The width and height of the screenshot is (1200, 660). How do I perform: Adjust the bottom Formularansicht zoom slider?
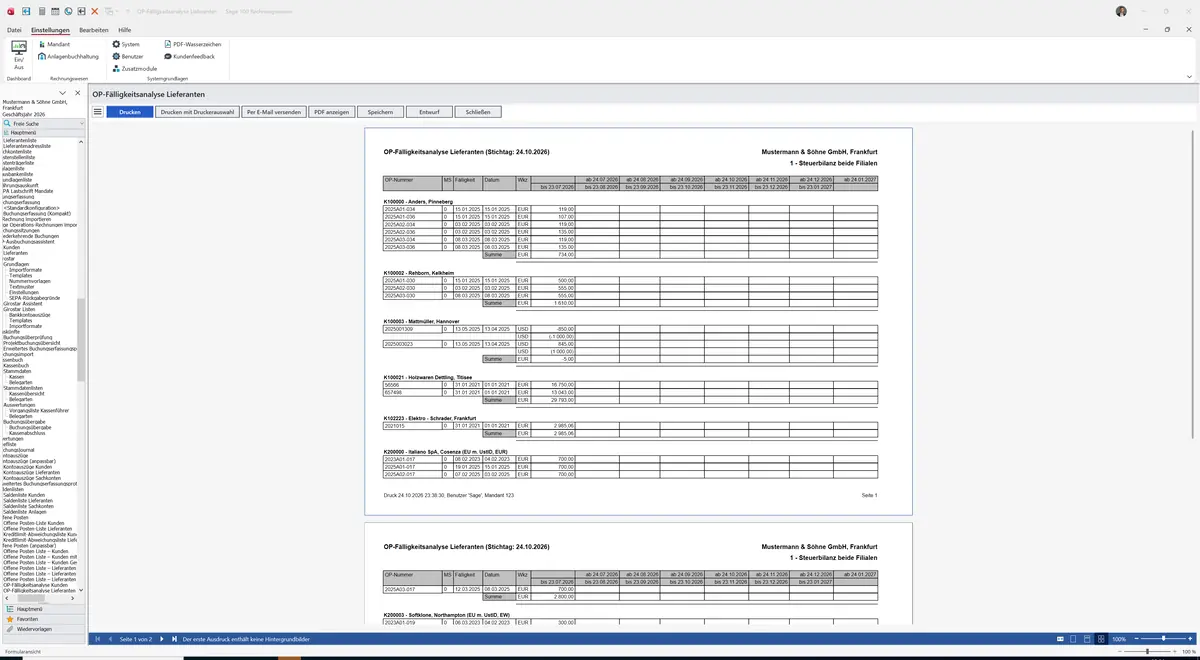(x=1147, y=652)
